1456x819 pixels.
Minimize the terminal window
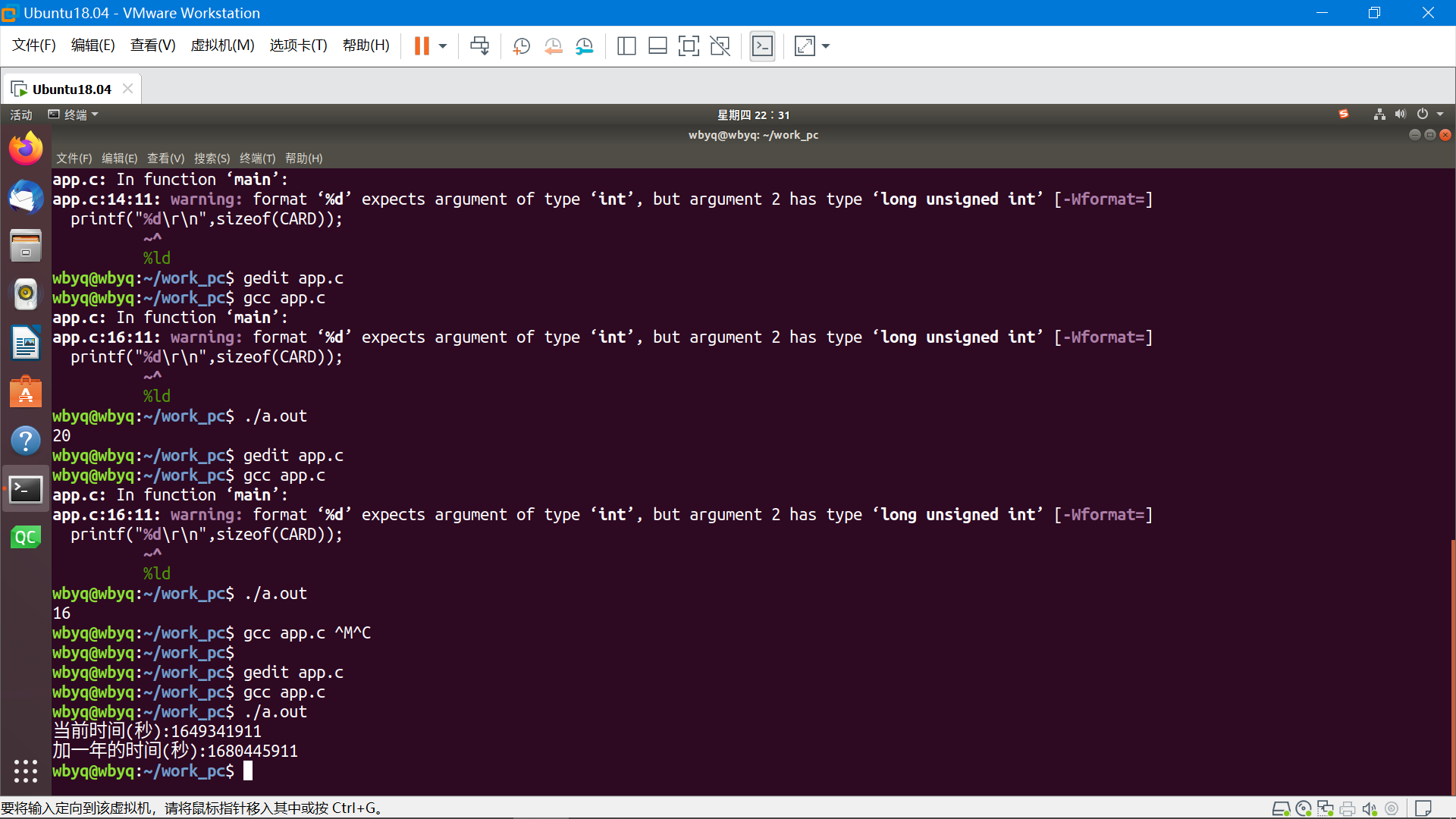(x=1414, y=135)
